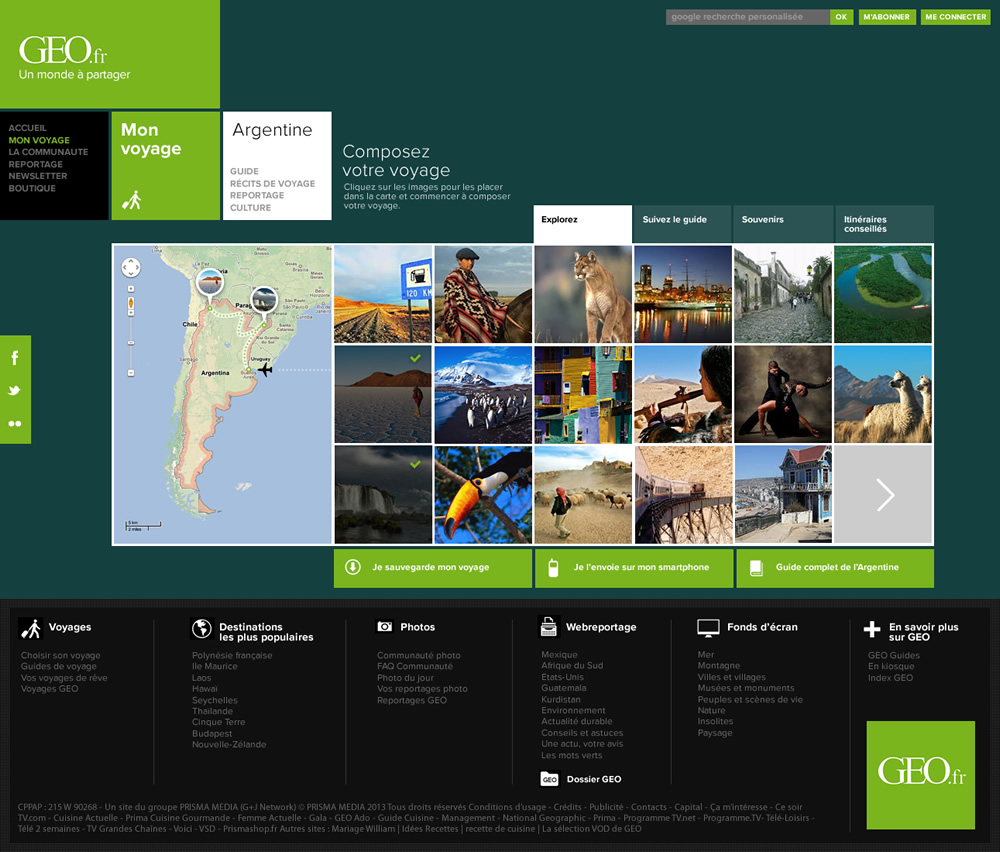Click Je sauvegarde mon voyage button
1000x852 pixels.
[x=432, y=568]
